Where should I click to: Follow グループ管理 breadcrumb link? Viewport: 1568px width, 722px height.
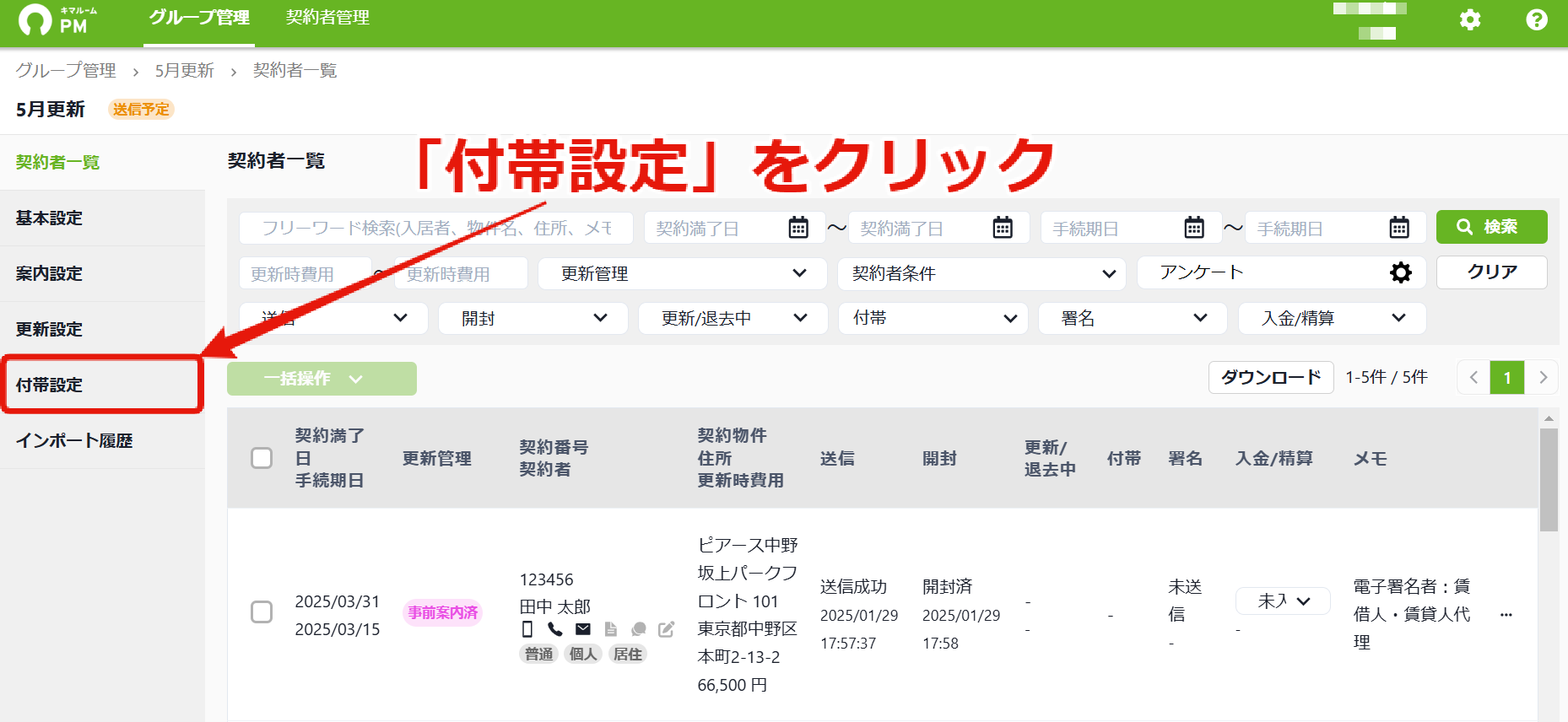(x=66, y=70)
